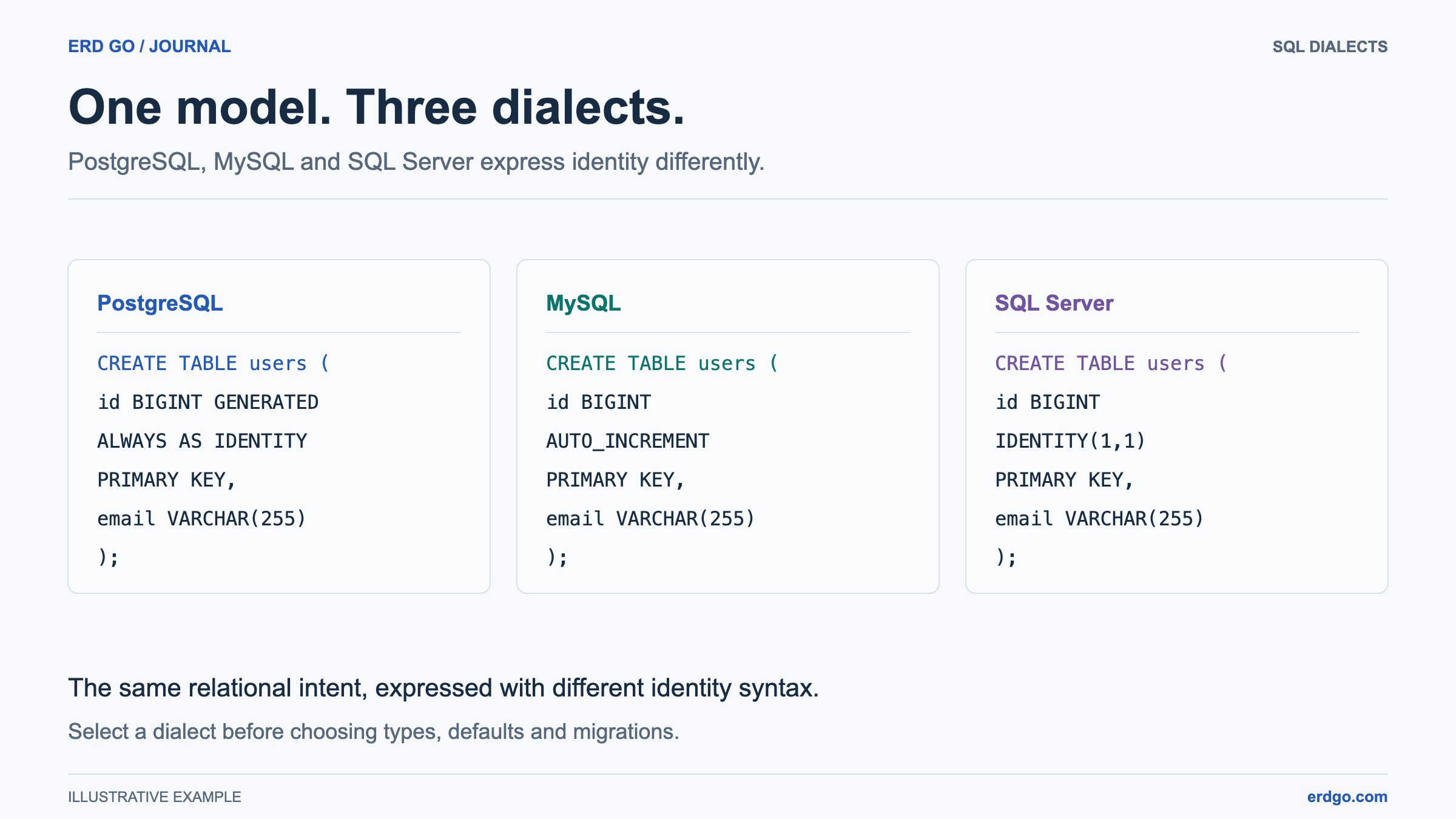Click email VARCHAR(255) in MySQL card
The height and width of the screenshot is (819, 1456).
click(651, 519)
